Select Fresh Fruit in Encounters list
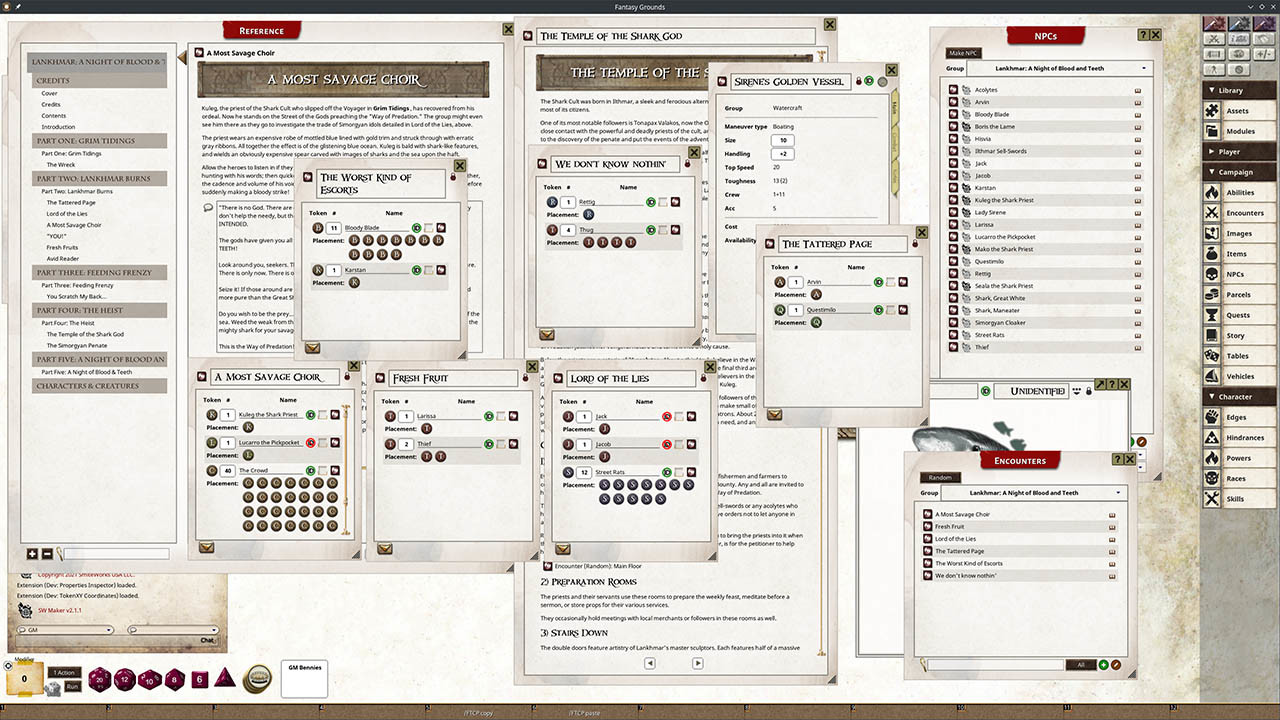This screenshot has height=720, width=1280. point(950,526)
